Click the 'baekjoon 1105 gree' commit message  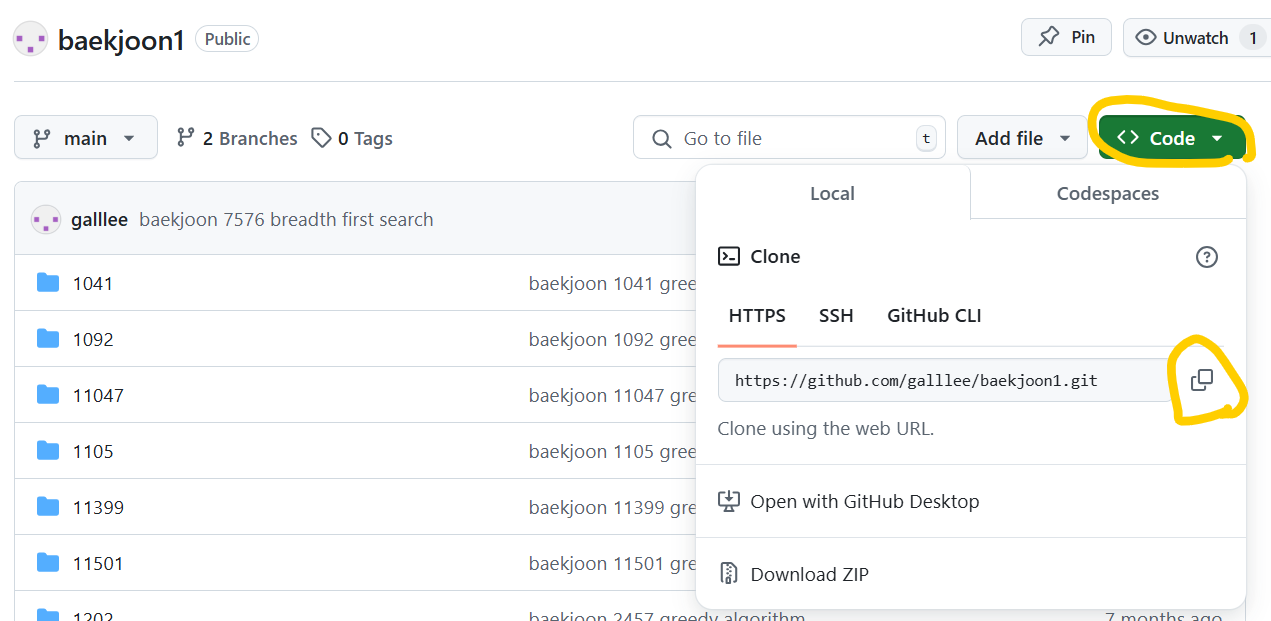click(612, 452)
